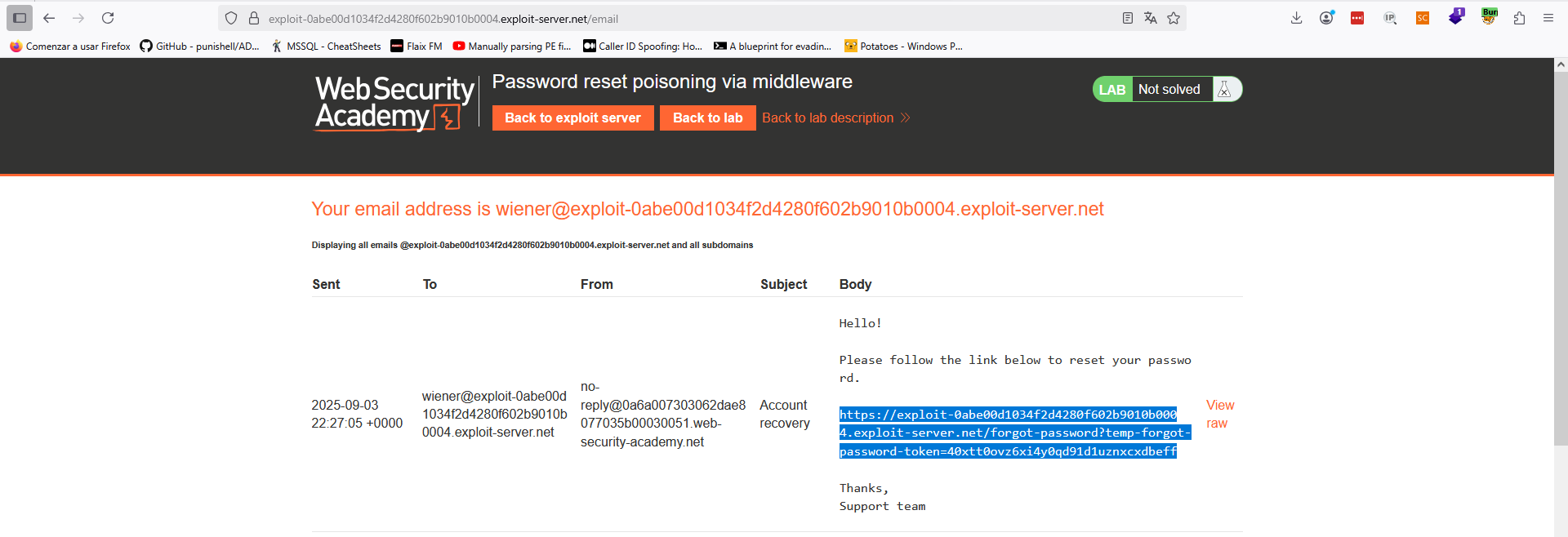Image resolution: width=1568 pixels, height=537 pixels.
Task: Click the translate page icon
Action: [1151, 18]
